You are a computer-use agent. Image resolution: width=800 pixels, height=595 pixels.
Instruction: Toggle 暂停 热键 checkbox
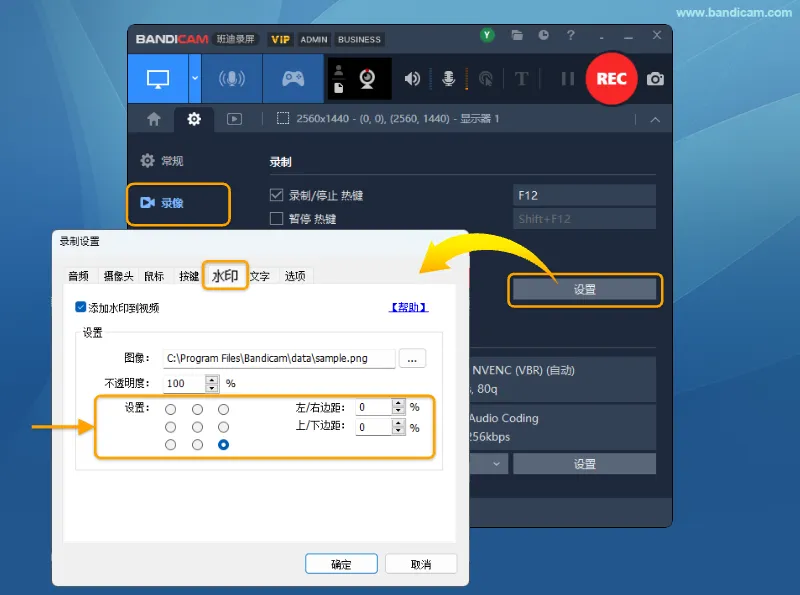276,218
